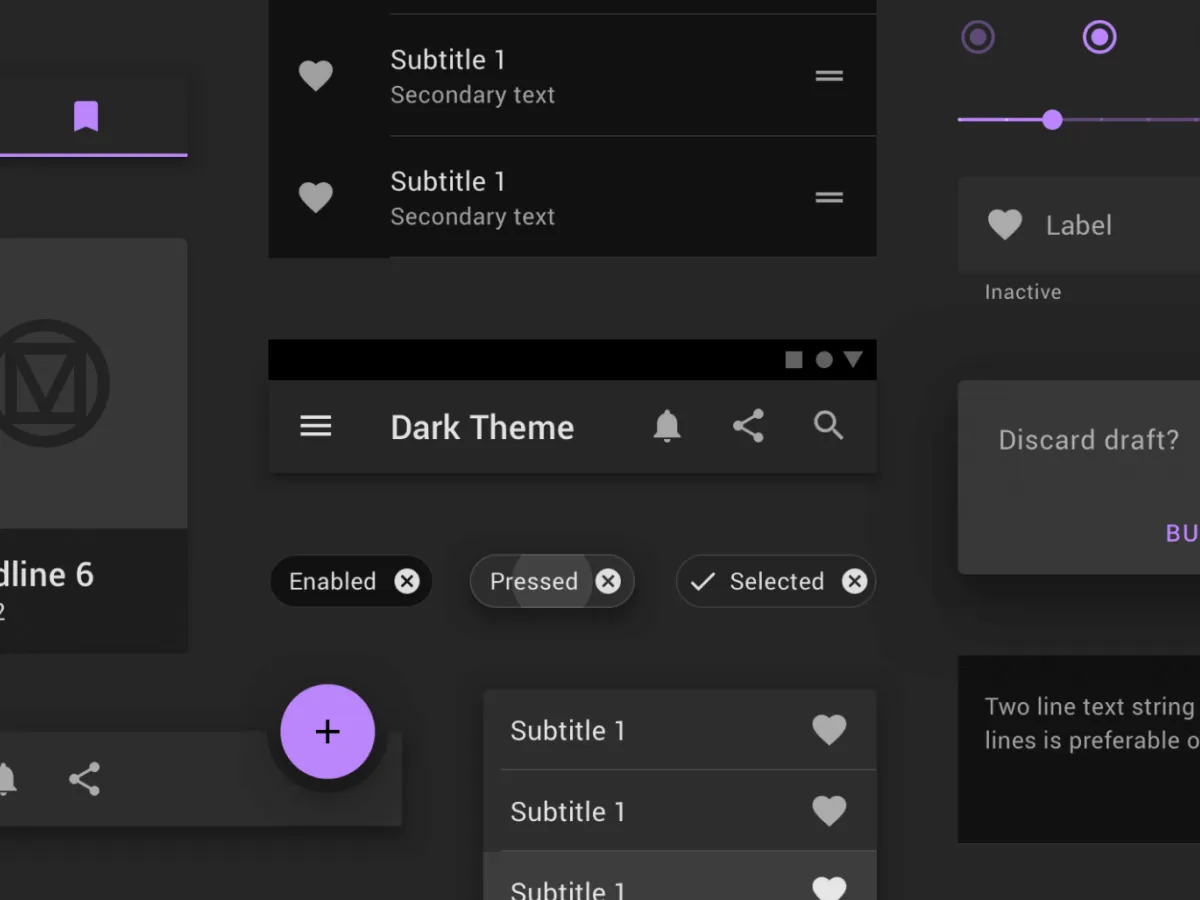Viewport: 1200px width, 900px height.
Task: Expand the dropdown triangle in the status bar
Action: [853, 359]
